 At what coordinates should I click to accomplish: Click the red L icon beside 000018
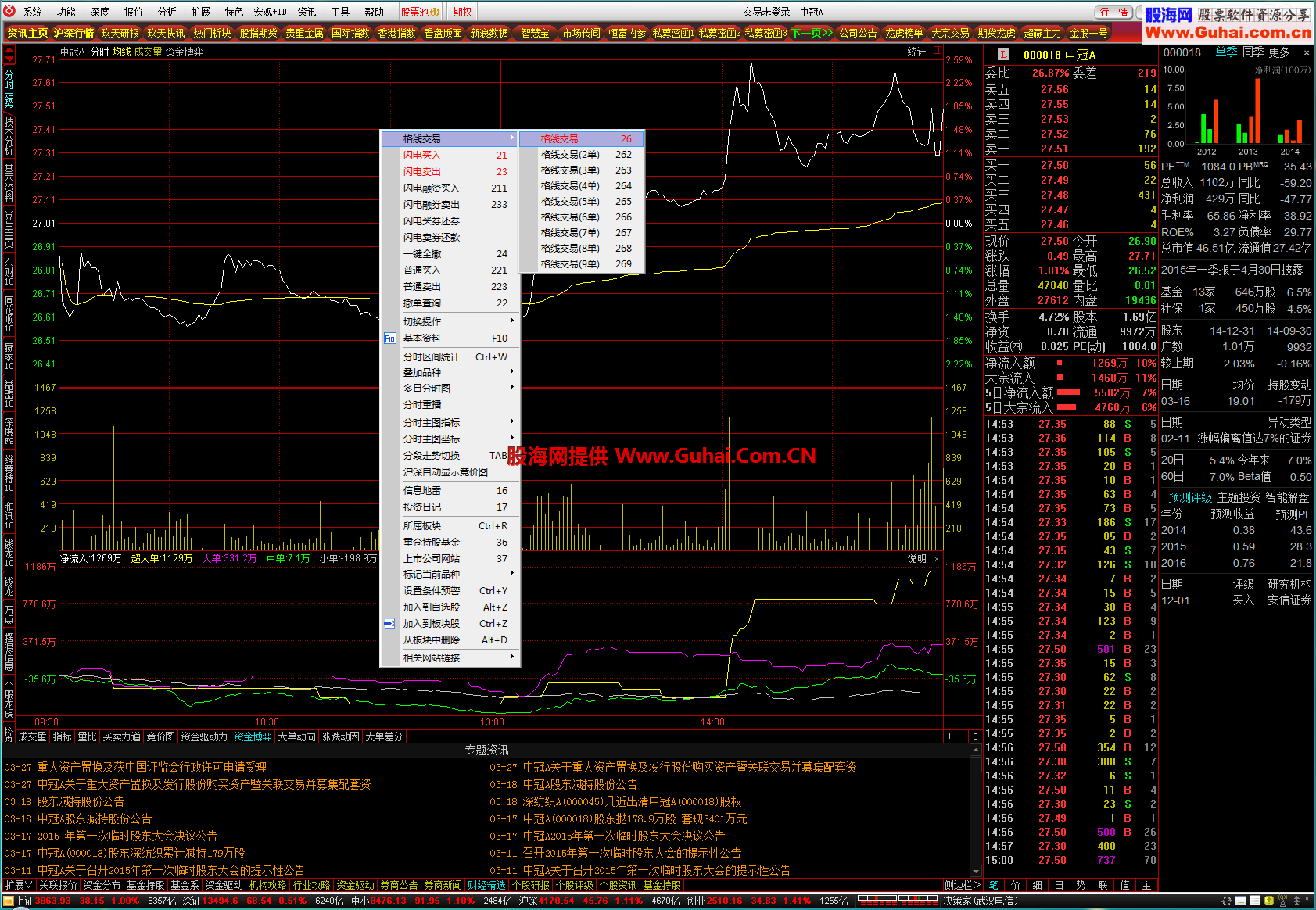click(x=1003, y=55)
